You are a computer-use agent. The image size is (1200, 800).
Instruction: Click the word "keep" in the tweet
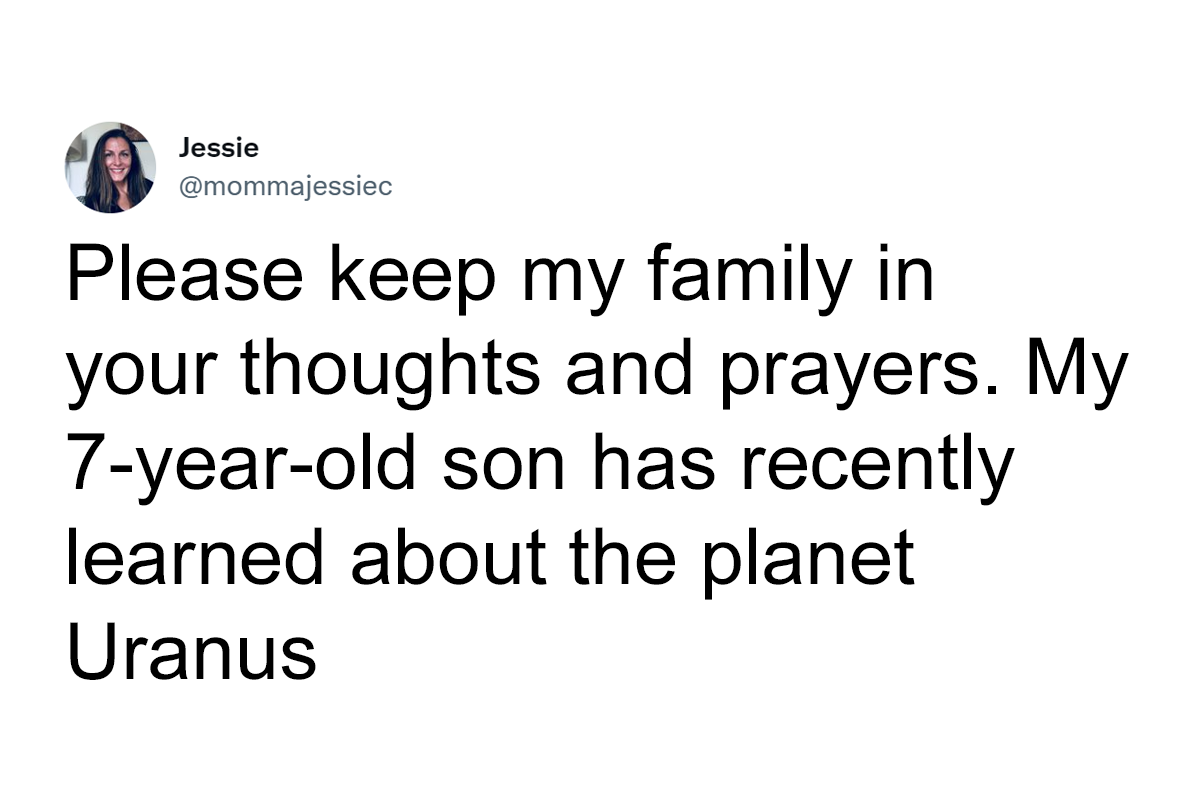[400, 279]
